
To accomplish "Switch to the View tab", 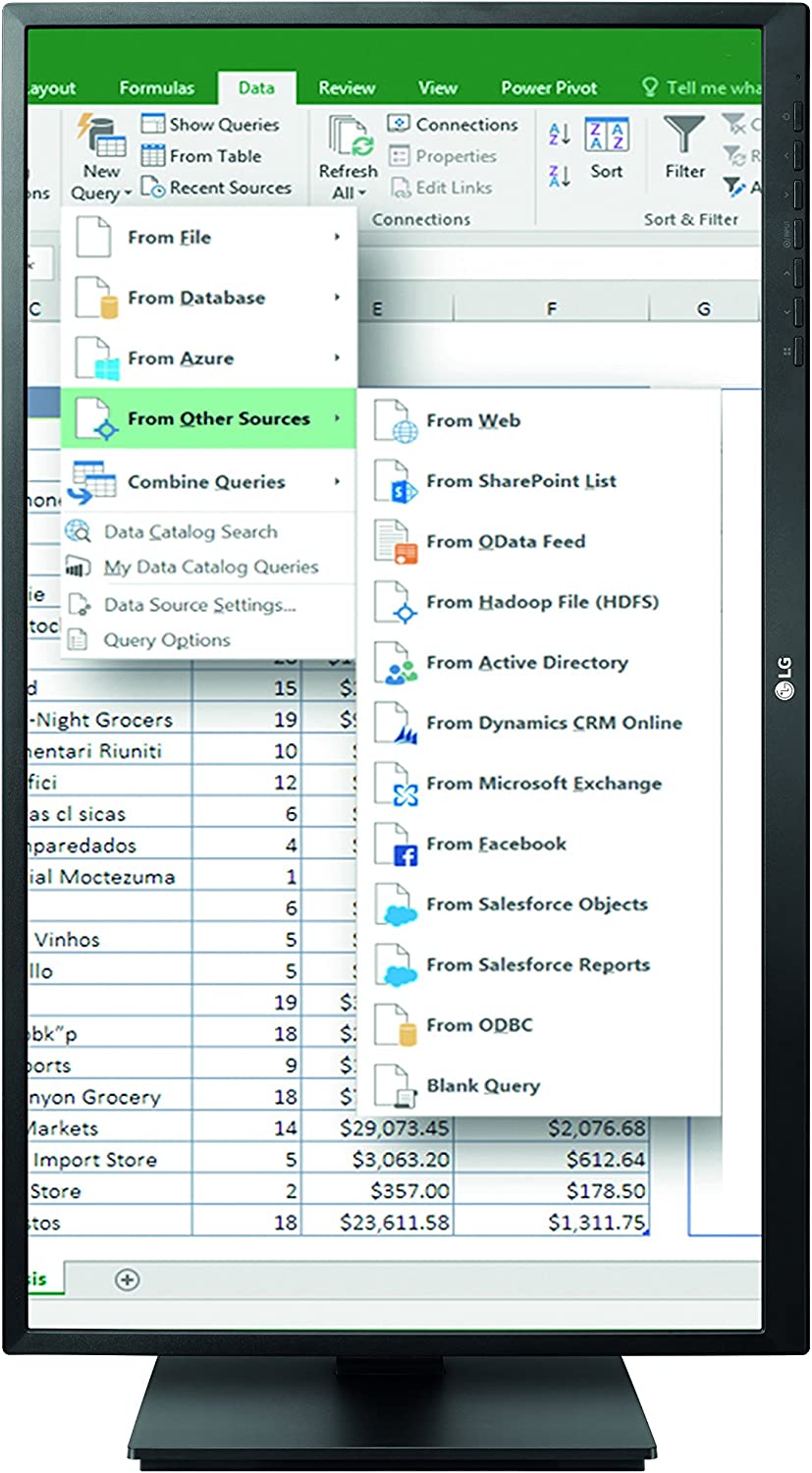I will click(438, 88).
